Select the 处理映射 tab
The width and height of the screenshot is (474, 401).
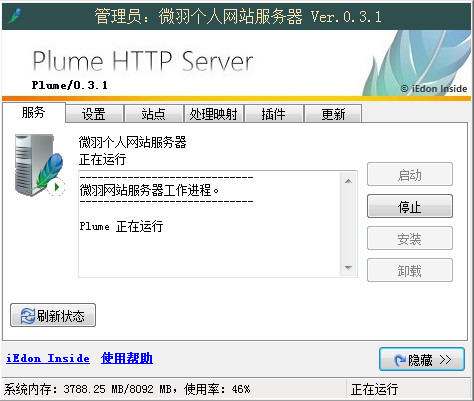tap(214, 114)
